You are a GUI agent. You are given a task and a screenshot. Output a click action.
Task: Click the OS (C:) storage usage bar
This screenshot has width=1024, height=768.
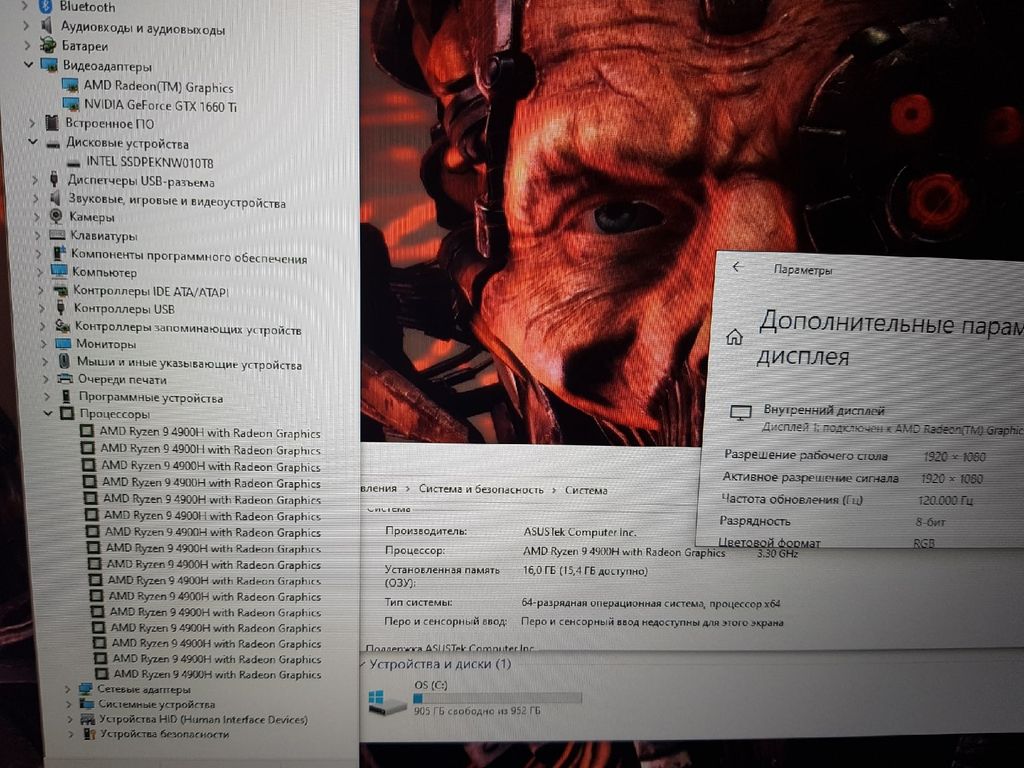[x=497, y=698]
